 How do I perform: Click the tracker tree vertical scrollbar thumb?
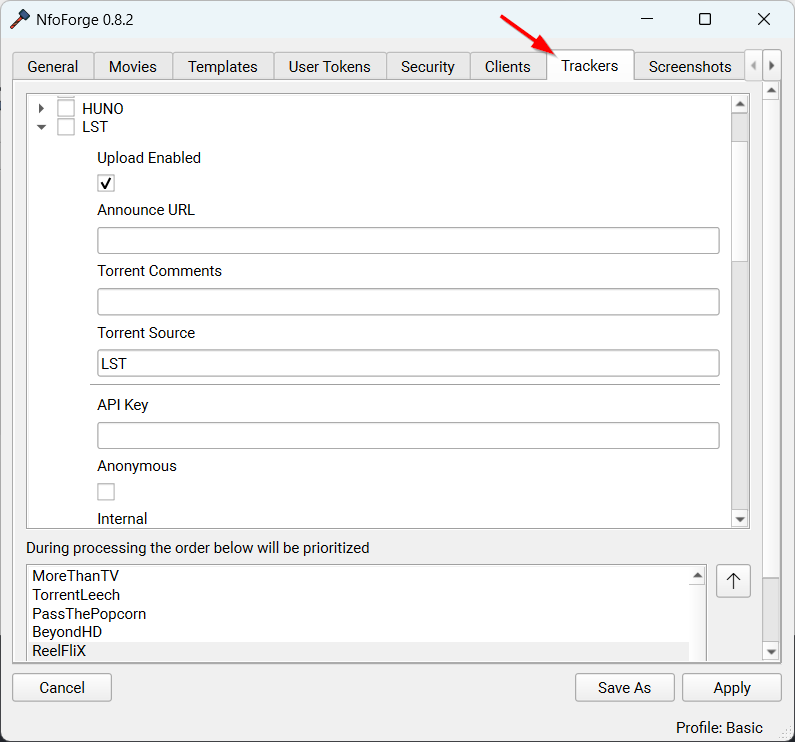click(740, 201)
